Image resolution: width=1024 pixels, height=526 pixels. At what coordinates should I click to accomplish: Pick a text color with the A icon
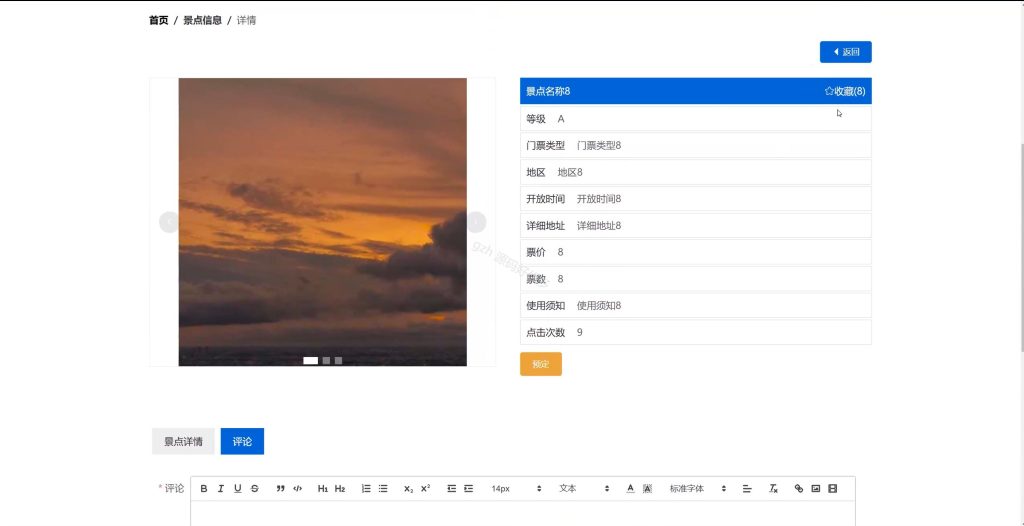[x=630, y=488]
